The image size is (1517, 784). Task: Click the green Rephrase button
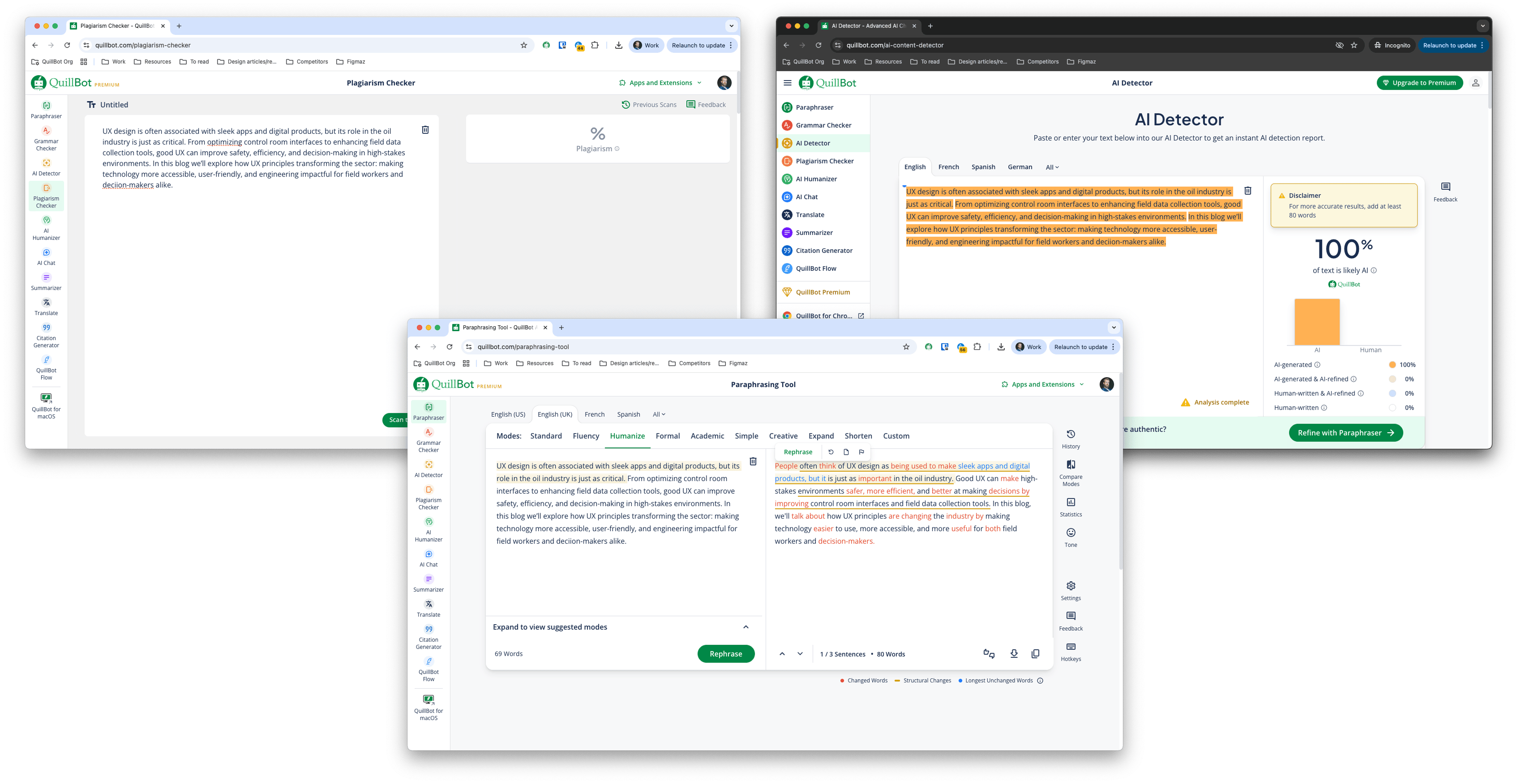pyautogui.click(x=725, y=653)
